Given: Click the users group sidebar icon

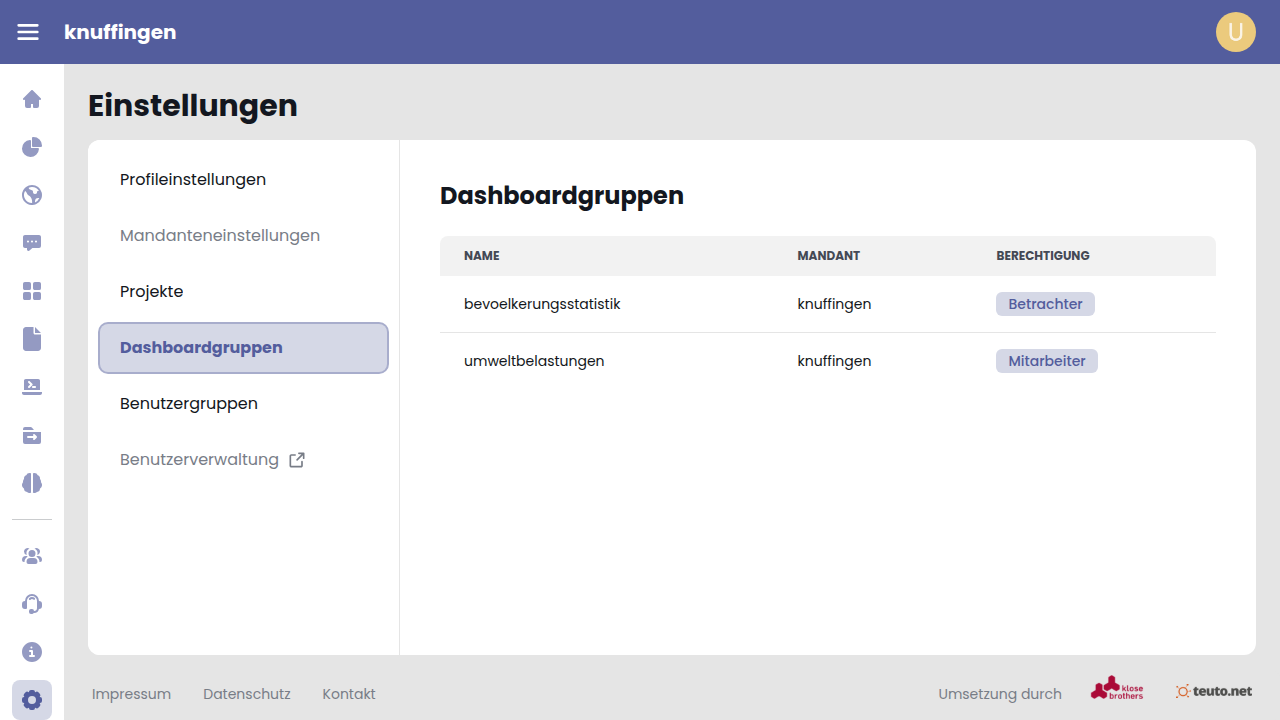Looking at the screenshot, I should (x=32, y=556).
